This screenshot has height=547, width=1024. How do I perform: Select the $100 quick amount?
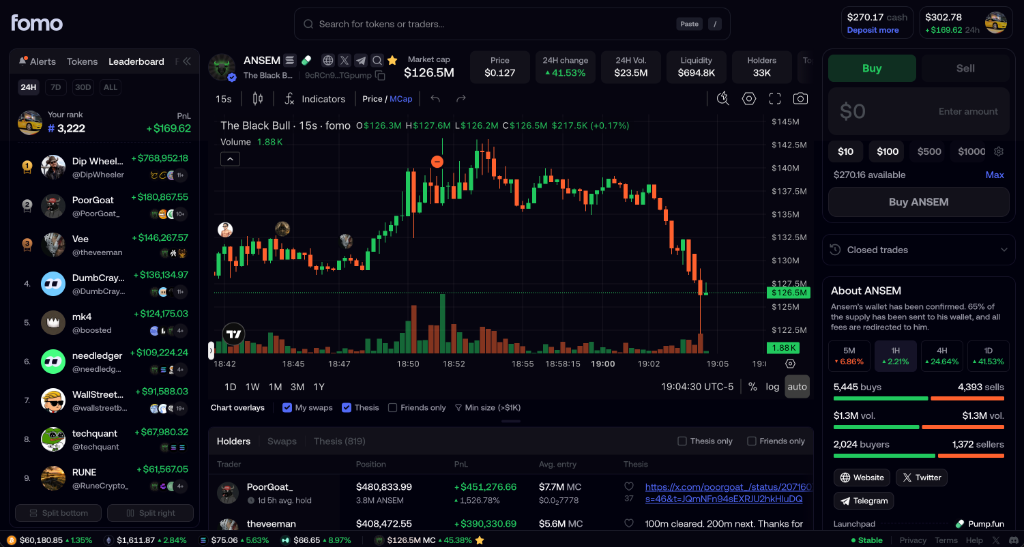click(887, 151)
